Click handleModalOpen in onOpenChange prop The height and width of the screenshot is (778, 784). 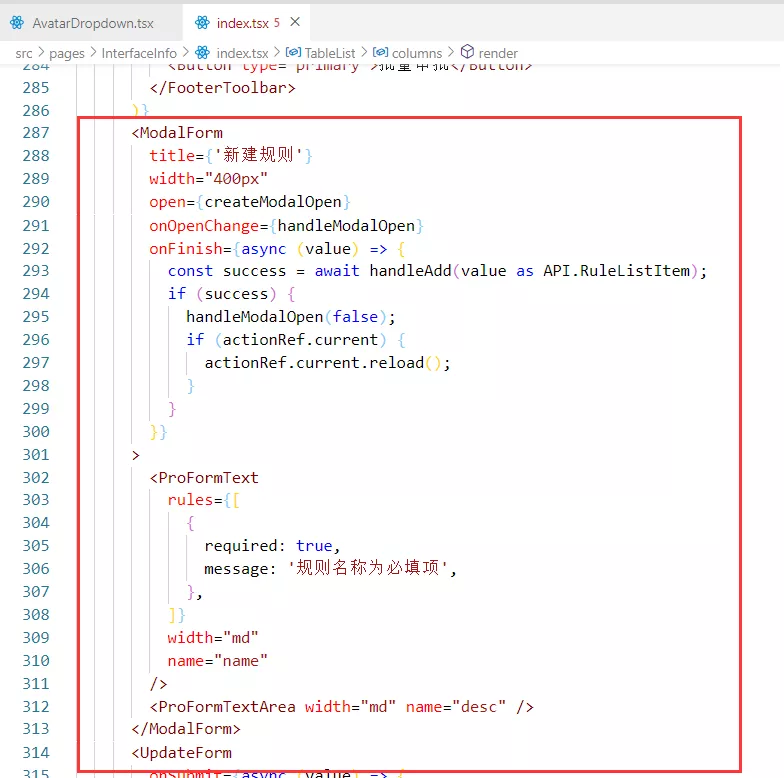coord(346,226)
